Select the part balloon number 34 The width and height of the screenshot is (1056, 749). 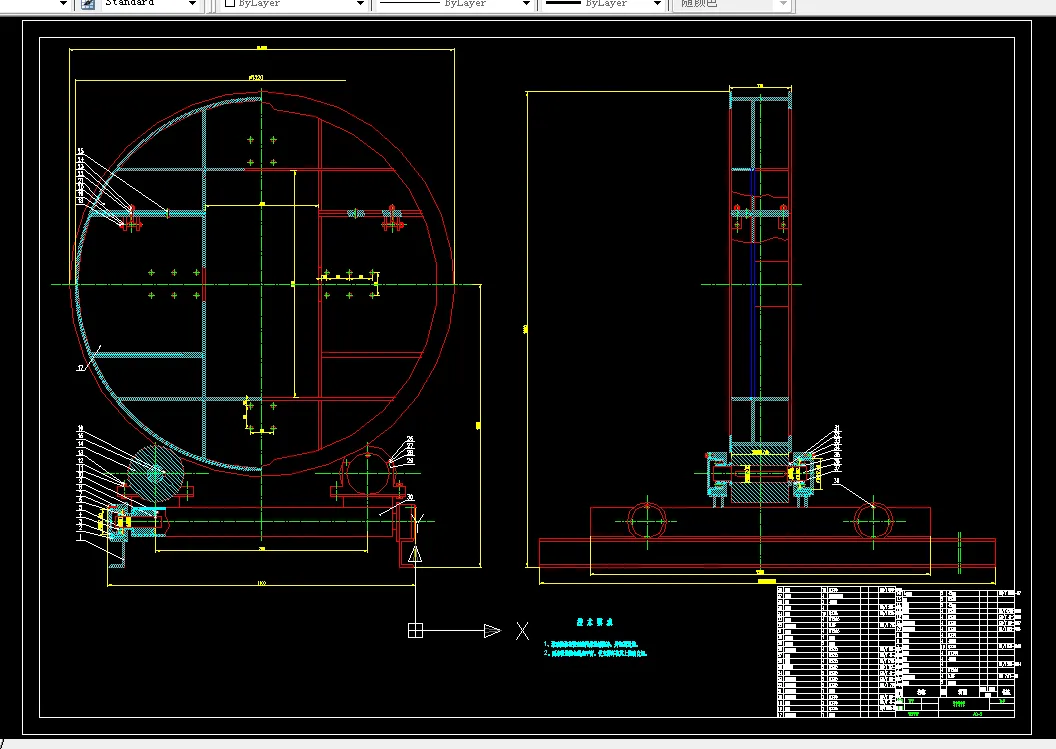click(x=836, y=481)
